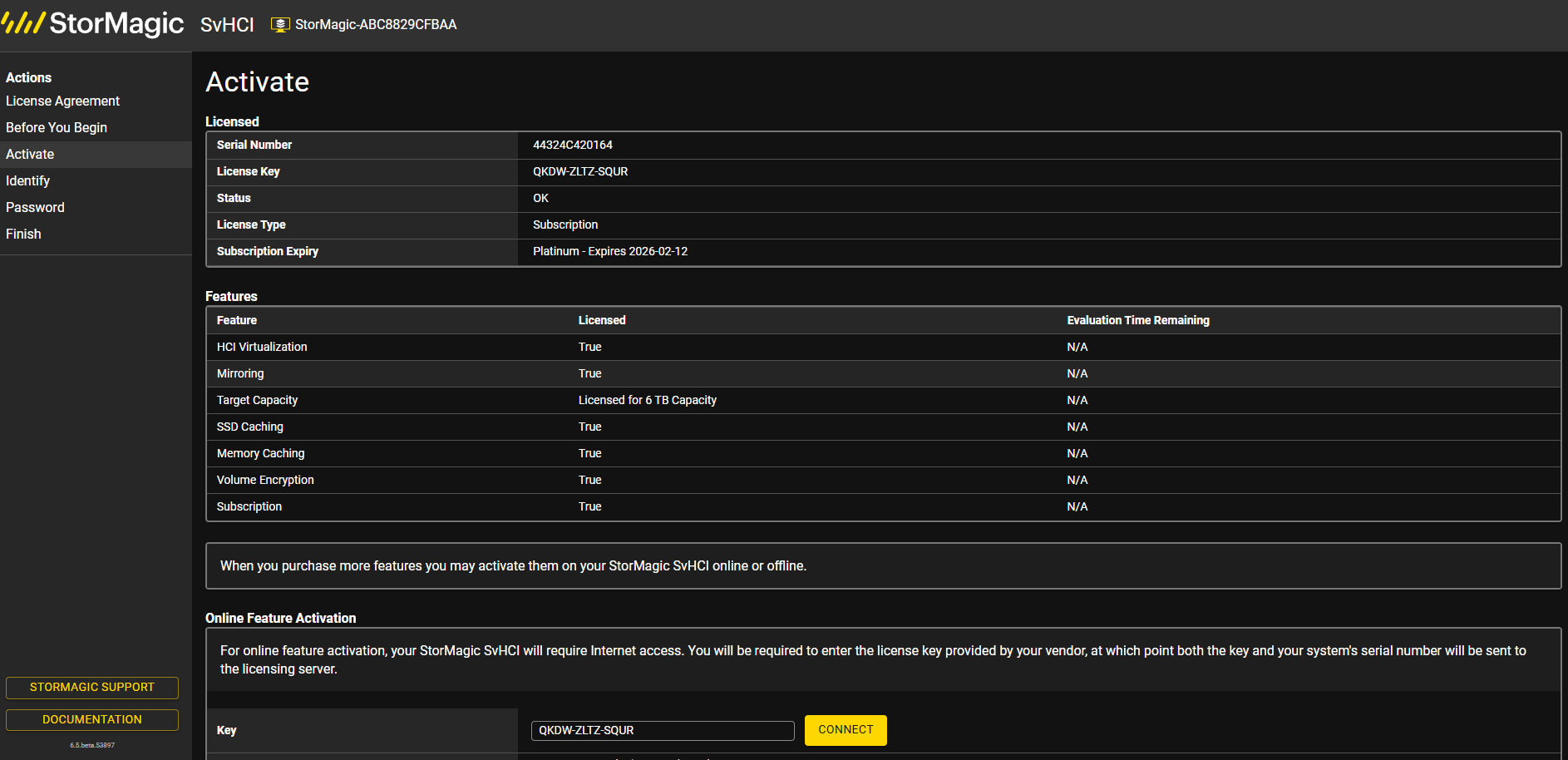
Task: Open the Identify step
Action: click(27, 180)
